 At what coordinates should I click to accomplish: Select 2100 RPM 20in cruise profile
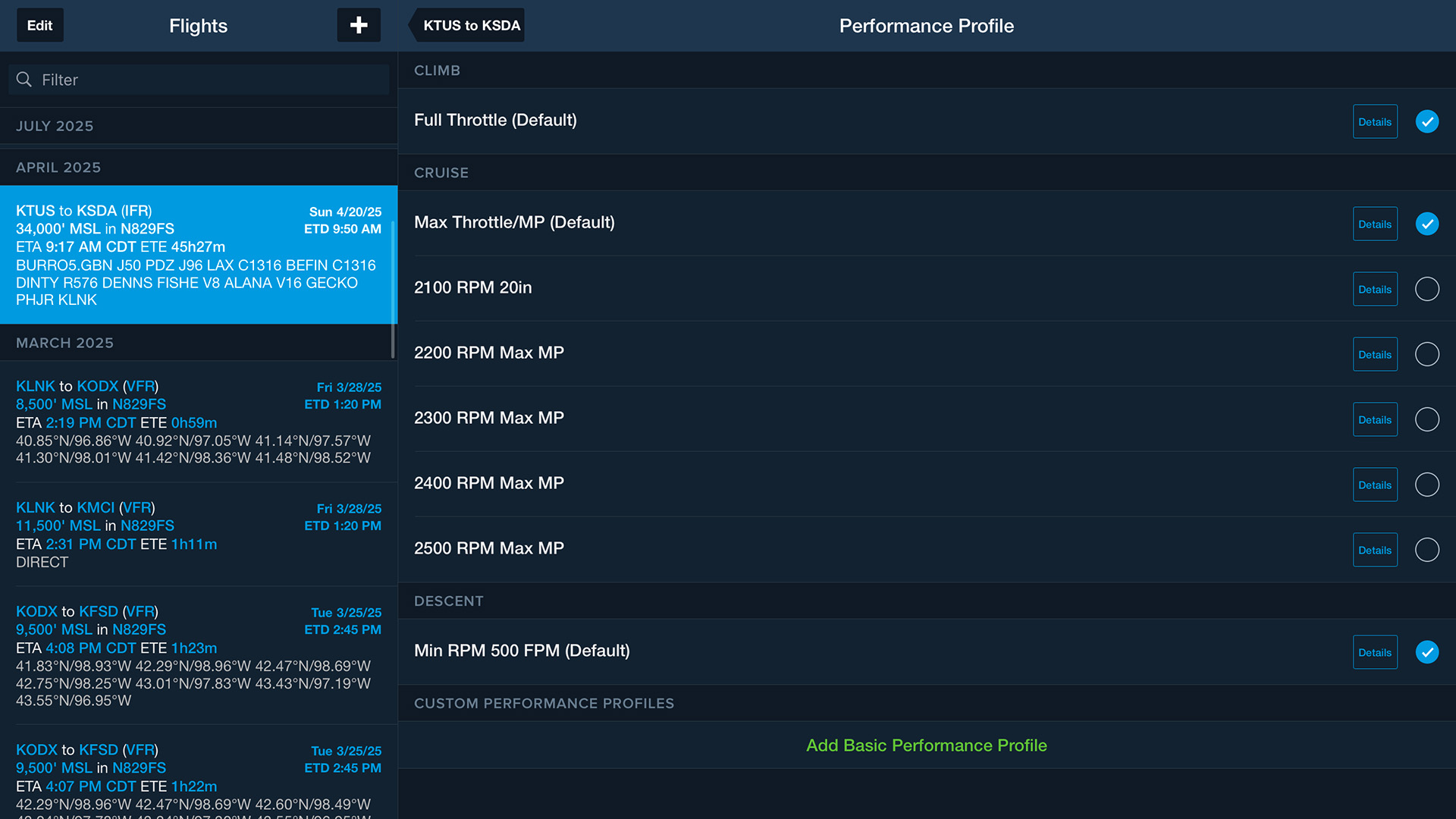(x=1426, y=289)
